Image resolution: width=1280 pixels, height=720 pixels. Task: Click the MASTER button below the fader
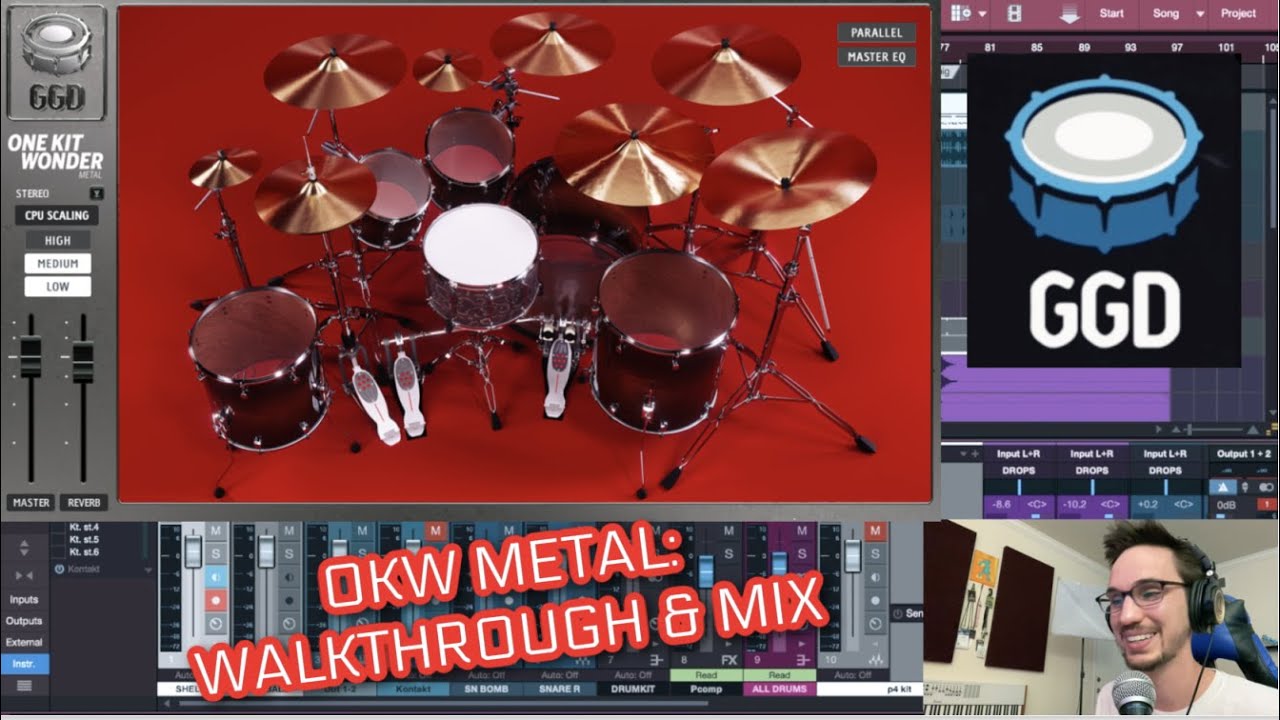[x=31, y=503]
